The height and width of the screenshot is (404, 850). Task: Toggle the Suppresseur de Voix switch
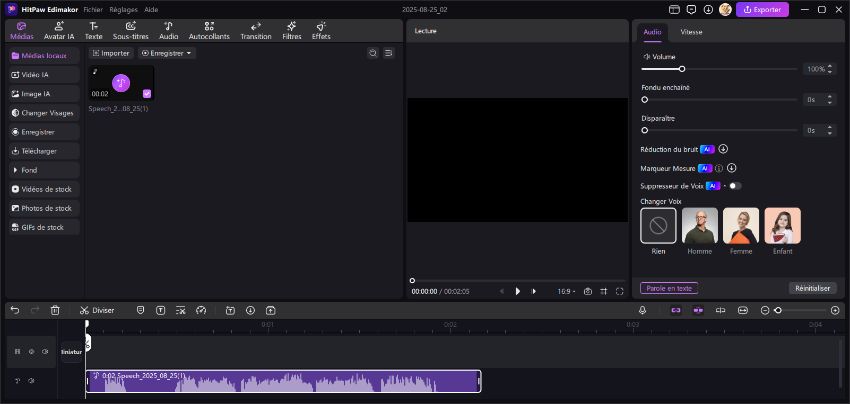coord(734,186)
